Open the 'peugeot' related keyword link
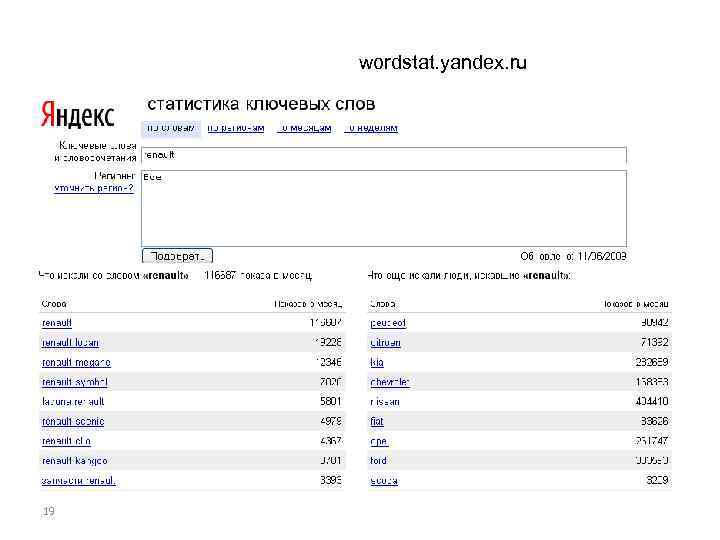The image size is (720, 540). [388, 323]
